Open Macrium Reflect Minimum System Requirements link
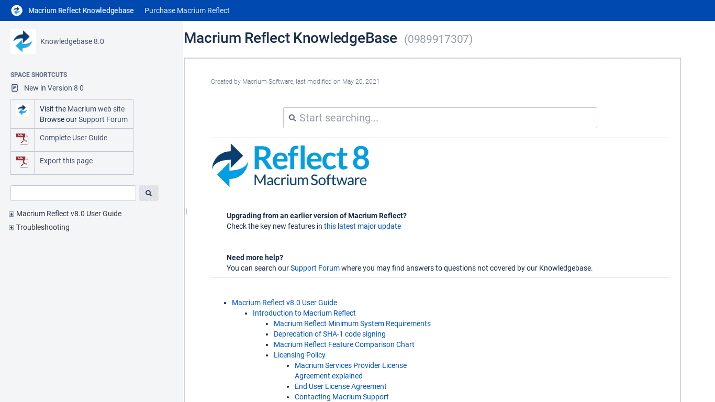This screenshot has height=402, width=715. (352, 324)
